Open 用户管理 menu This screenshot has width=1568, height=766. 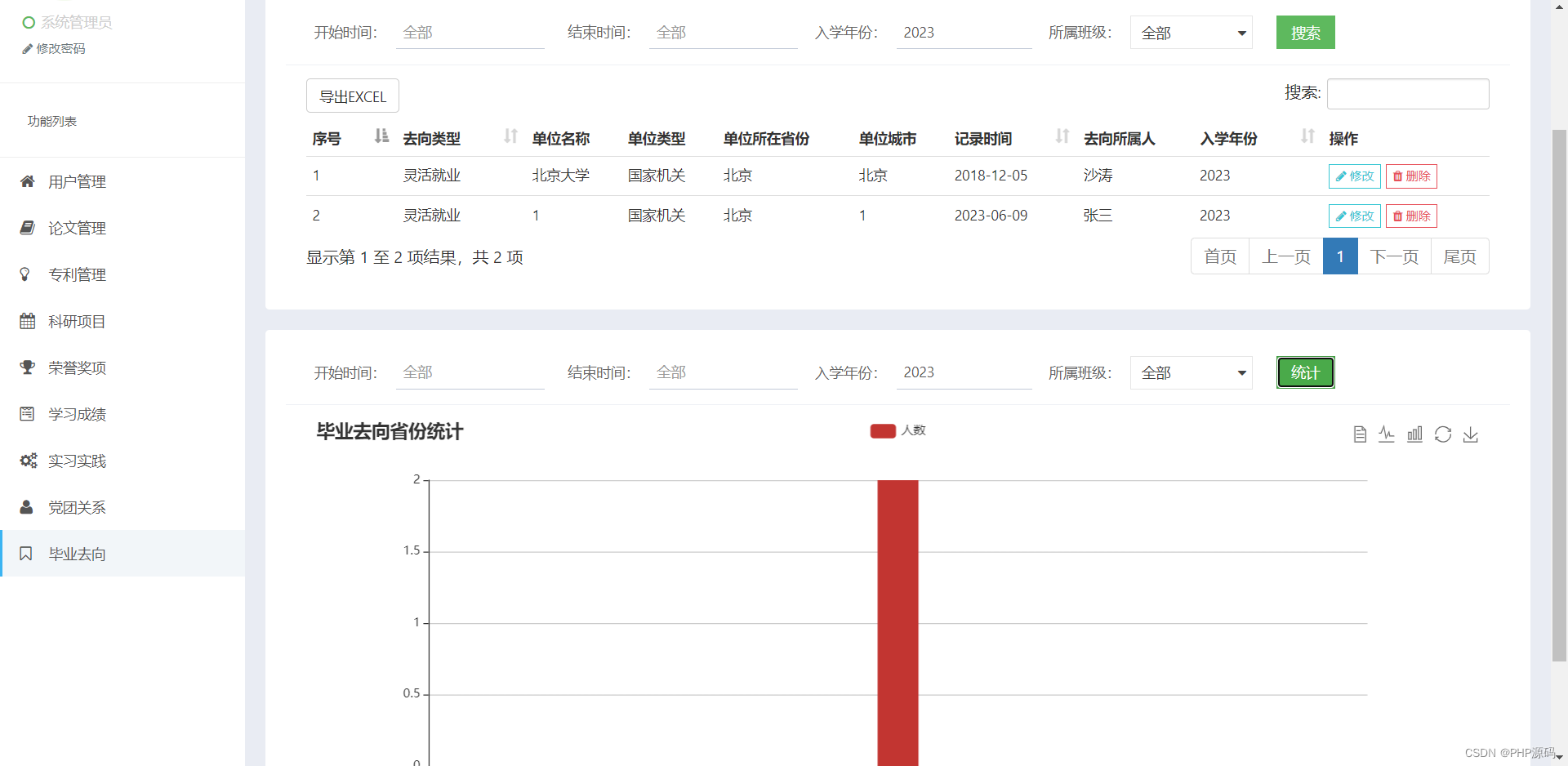click(x=122, y=181)
